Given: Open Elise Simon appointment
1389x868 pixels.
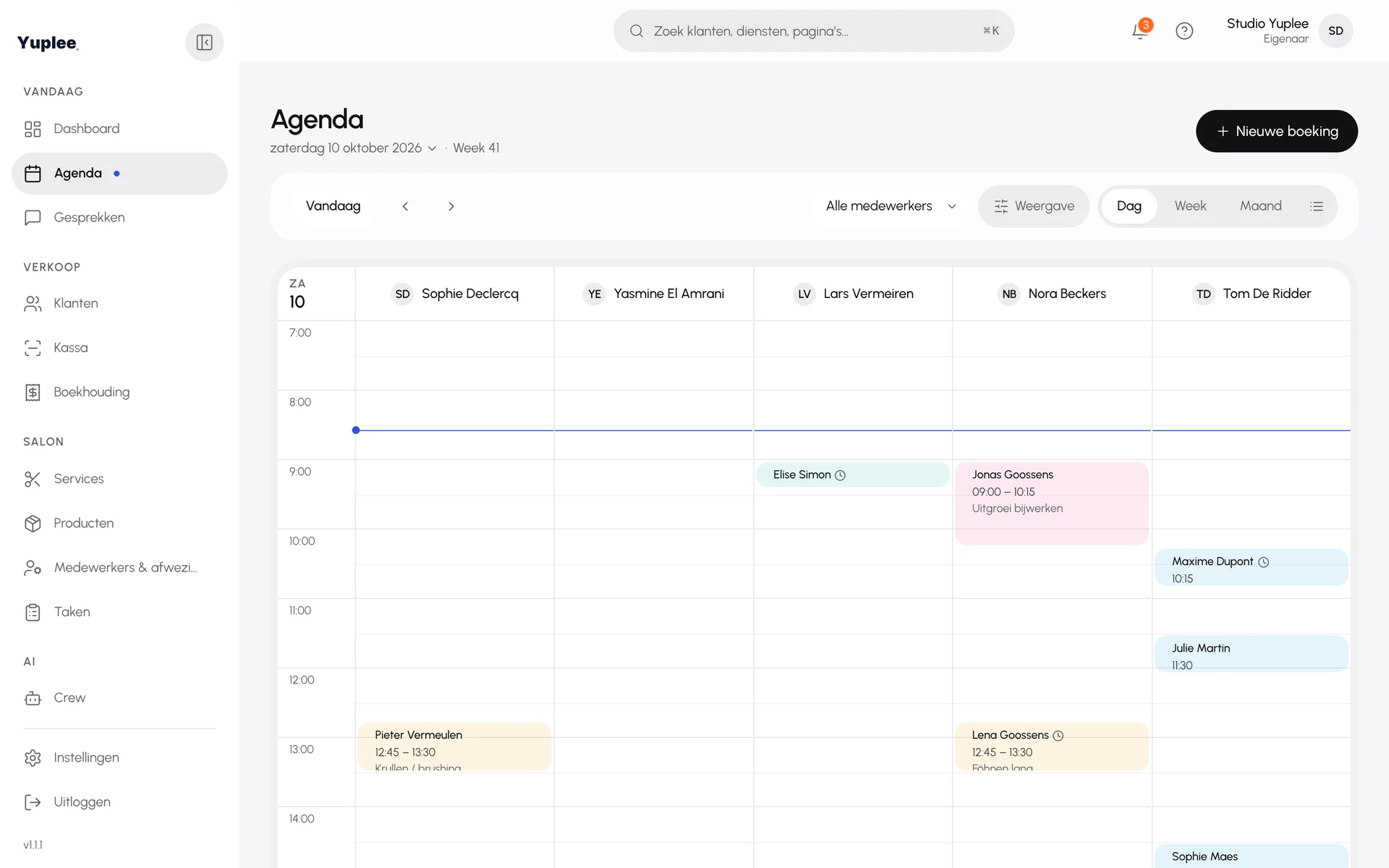Looking at the screenshot, I should pyautogui.click(x=853, y=475).
